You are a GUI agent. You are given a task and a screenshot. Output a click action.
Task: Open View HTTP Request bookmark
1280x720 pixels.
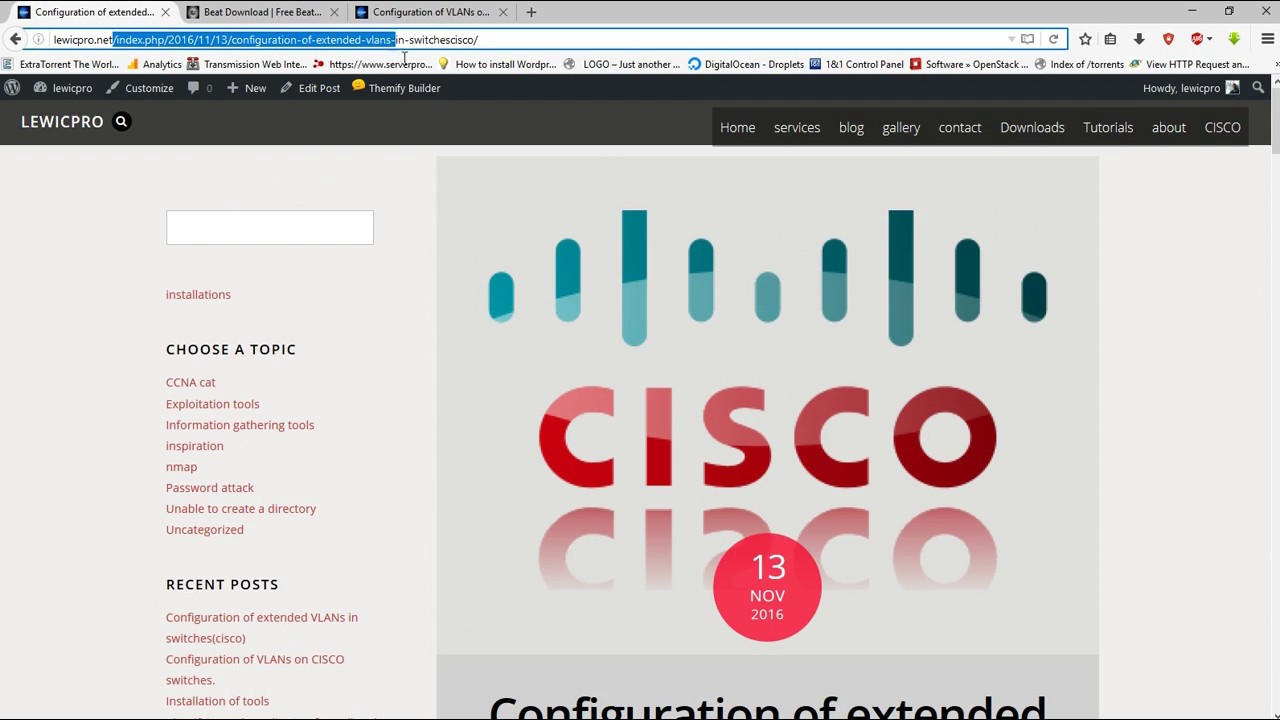pos(1190,64)
